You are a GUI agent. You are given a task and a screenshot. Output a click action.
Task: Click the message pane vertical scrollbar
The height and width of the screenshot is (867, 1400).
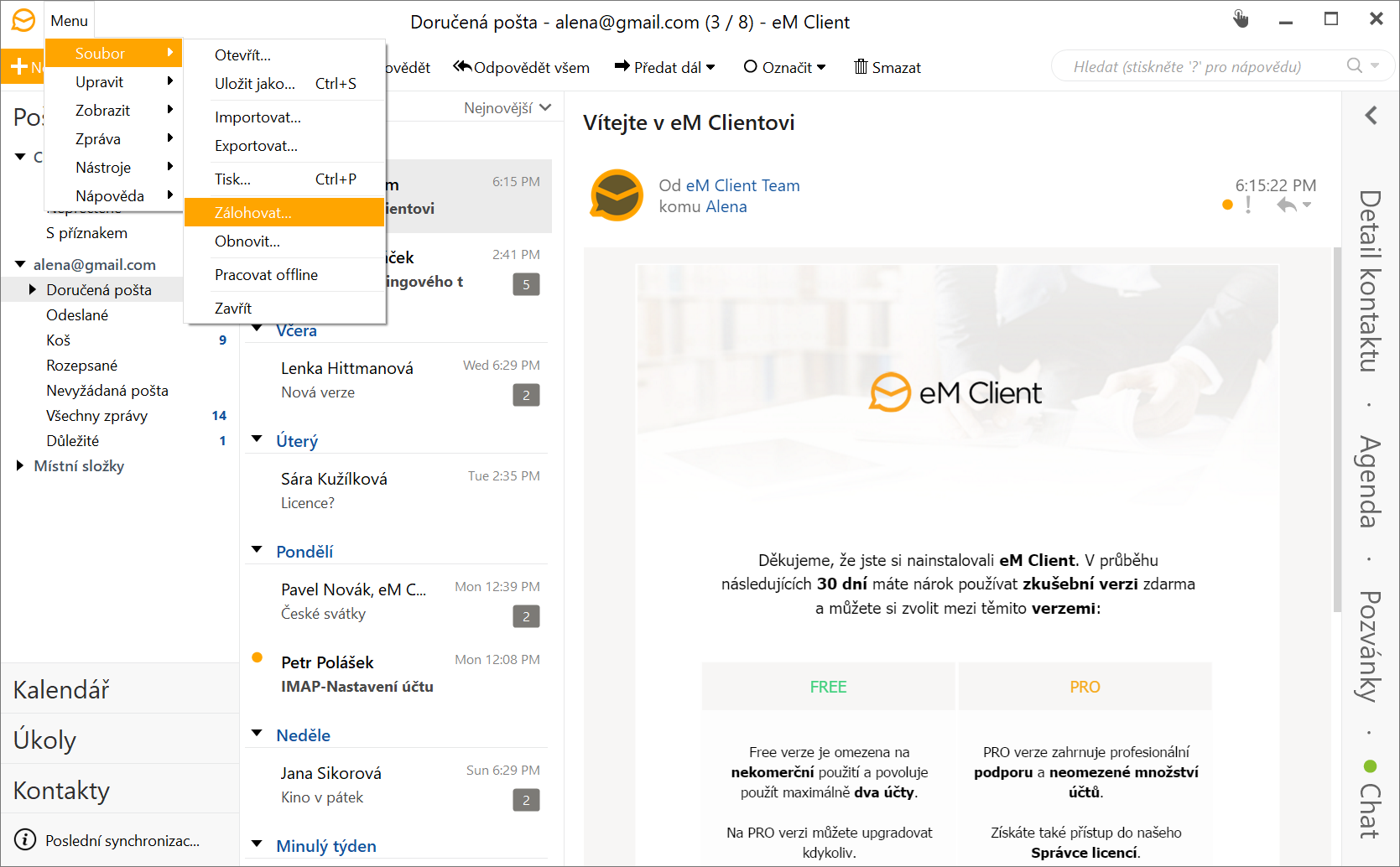(1337, 429)
